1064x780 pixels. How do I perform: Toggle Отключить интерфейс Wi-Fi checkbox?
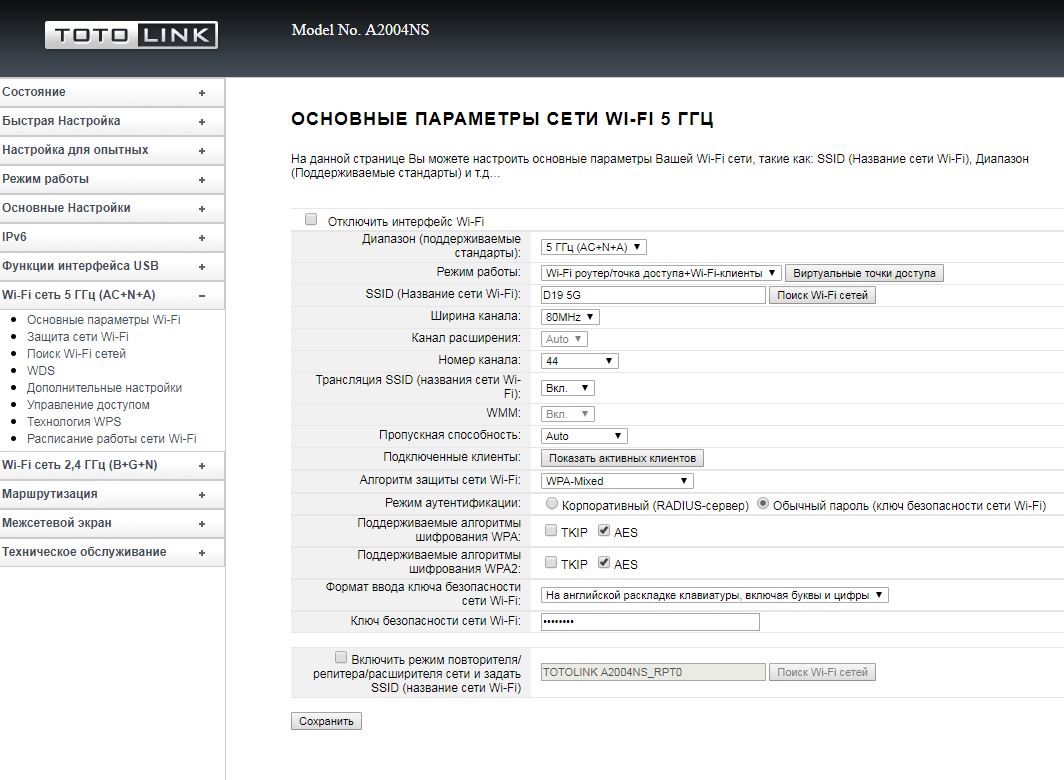point(311,219)
